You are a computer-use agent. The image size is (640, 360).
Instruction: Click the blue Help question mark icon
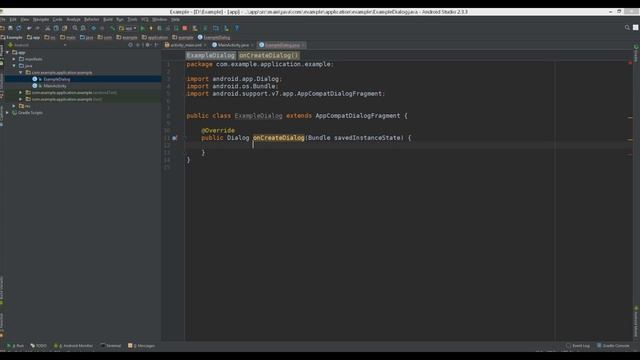pos(237,28)
